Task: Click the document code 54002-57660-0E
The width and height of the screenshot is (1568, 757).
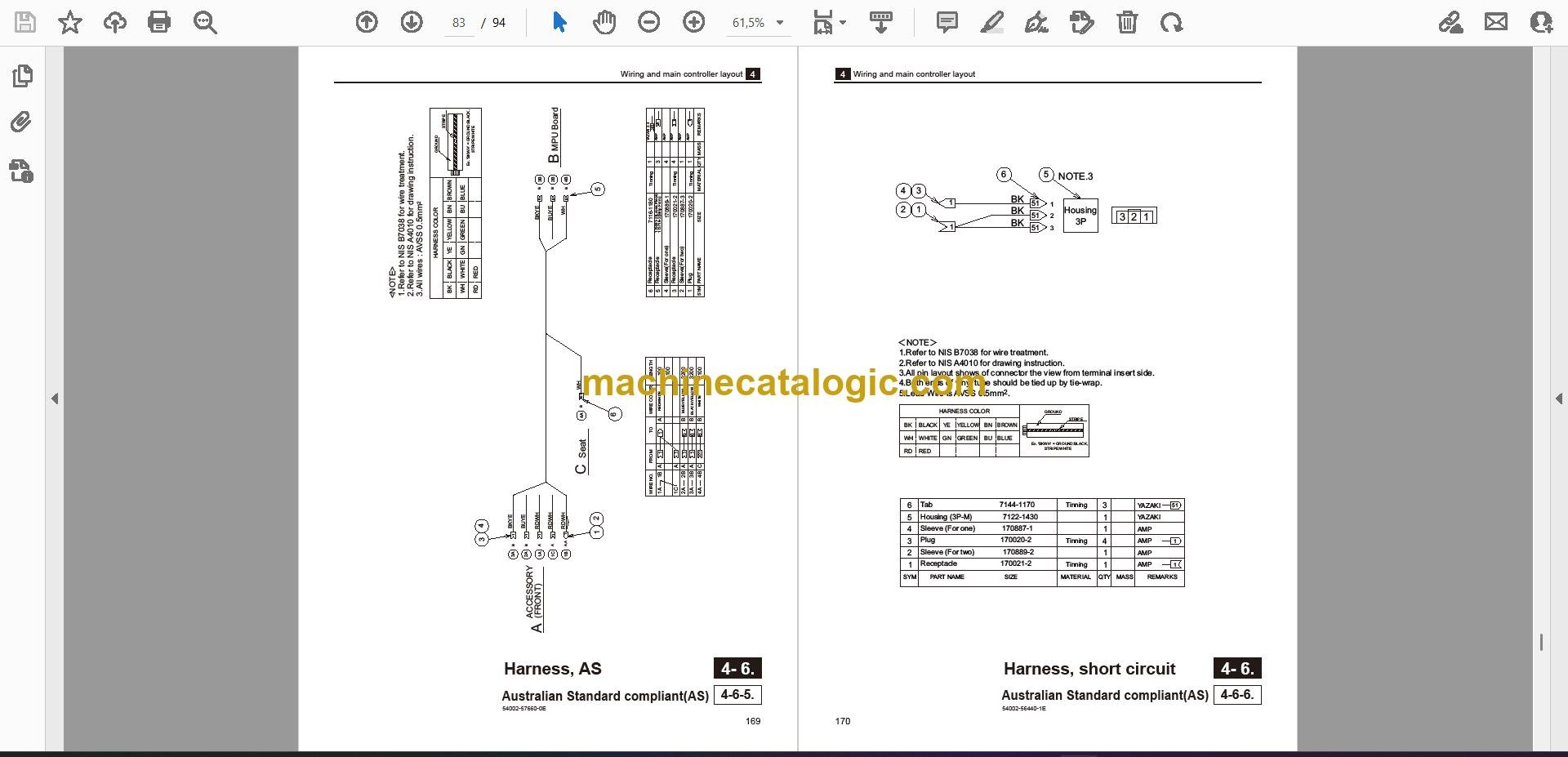Action: coord(523,708)
